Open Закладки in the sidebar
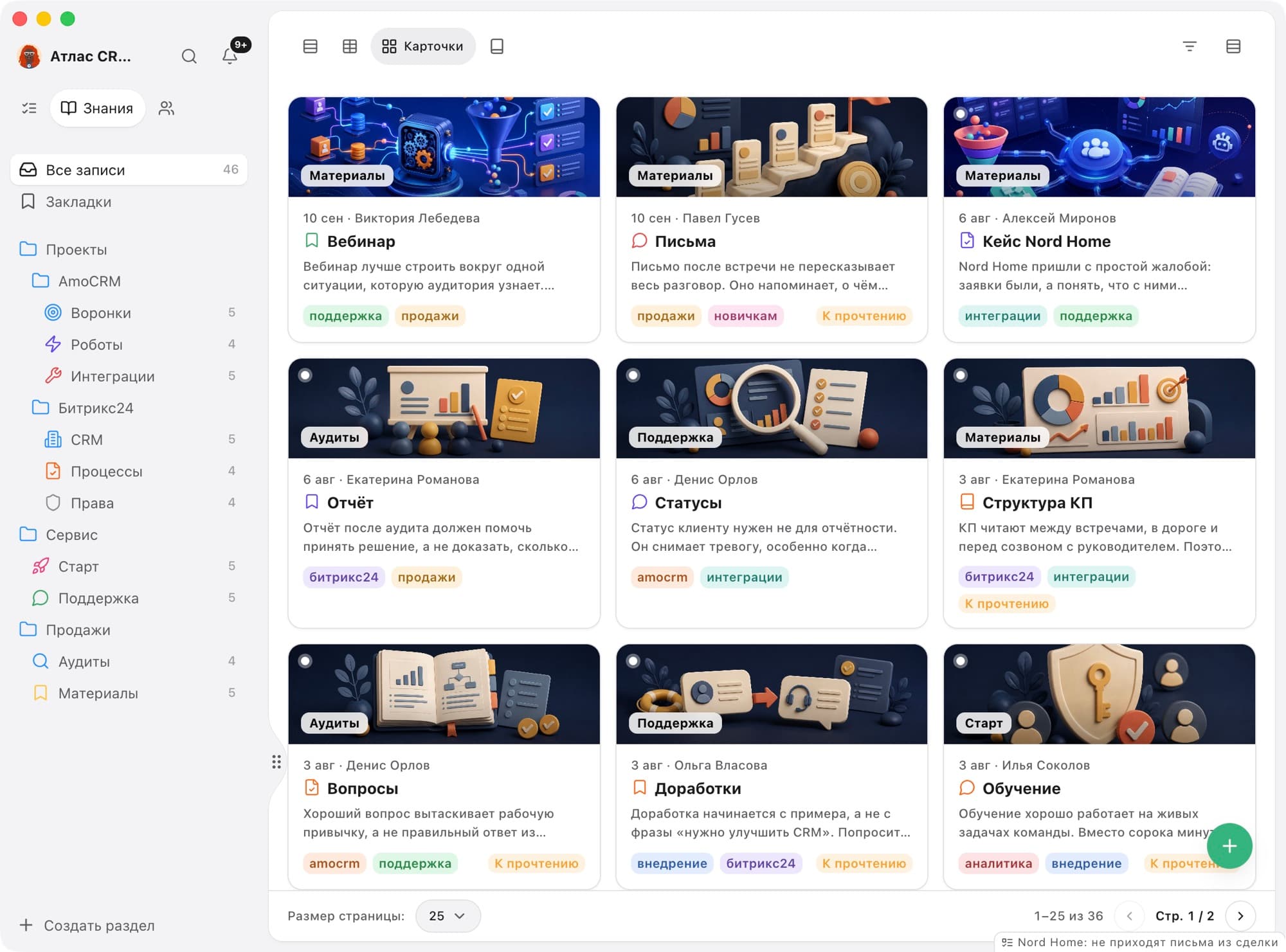 point(129,202)
